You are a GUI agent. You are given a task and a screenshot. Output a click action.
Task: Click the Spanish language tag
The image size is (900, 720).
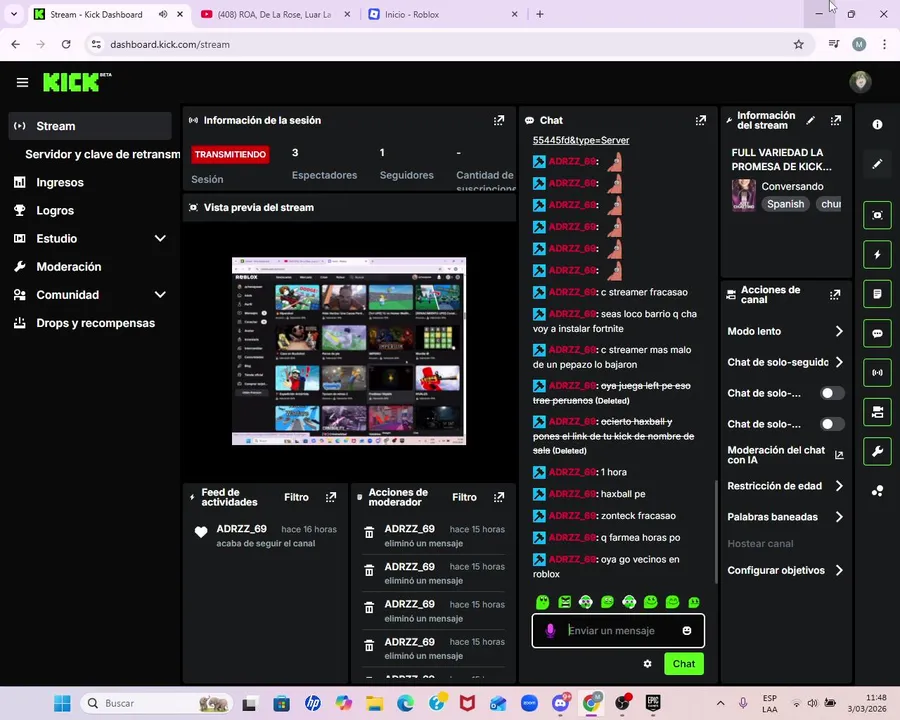[786, 204]
